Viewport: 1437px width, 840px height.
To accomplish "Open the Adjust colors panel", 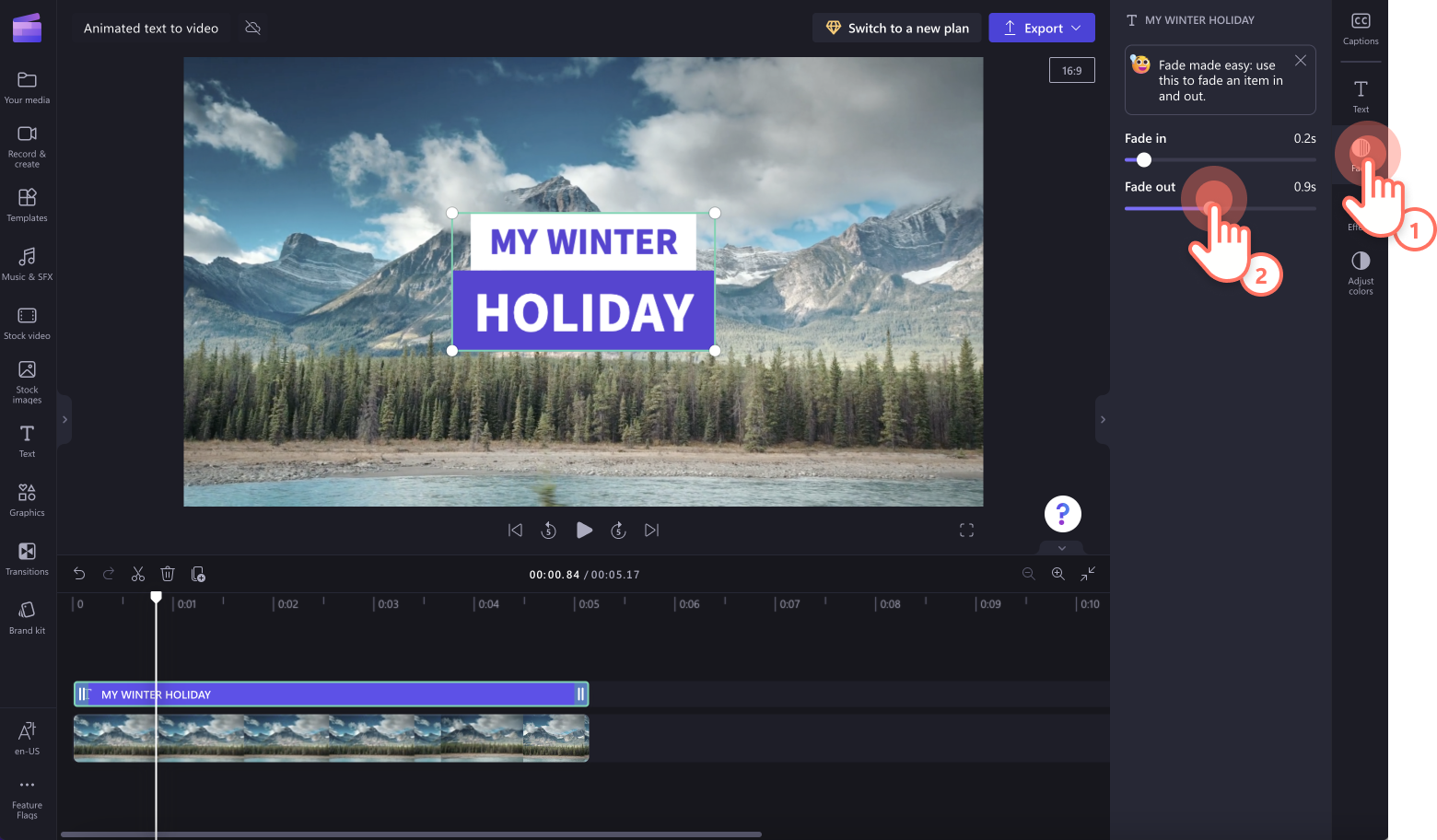I will point(1361,272).
